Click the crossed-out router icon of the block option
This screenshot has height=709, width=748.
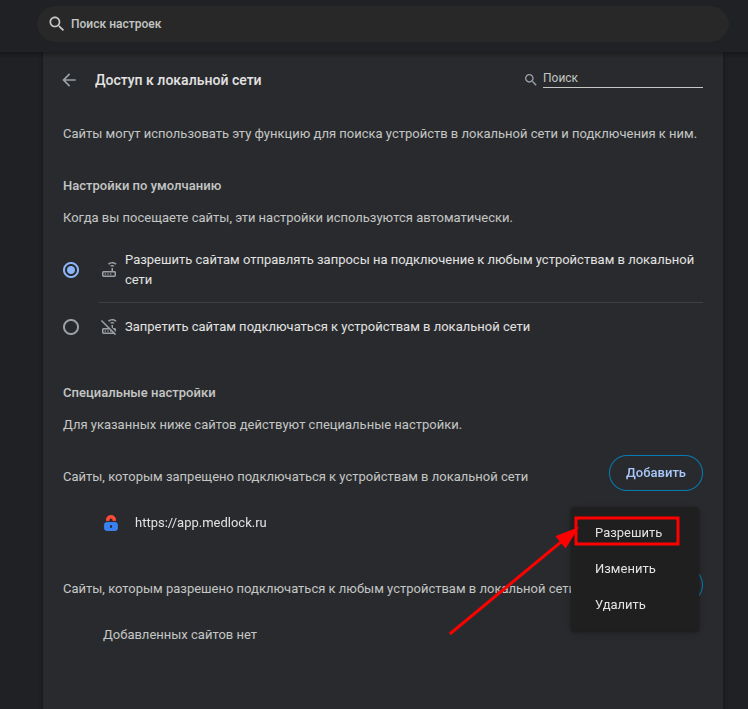110,326
